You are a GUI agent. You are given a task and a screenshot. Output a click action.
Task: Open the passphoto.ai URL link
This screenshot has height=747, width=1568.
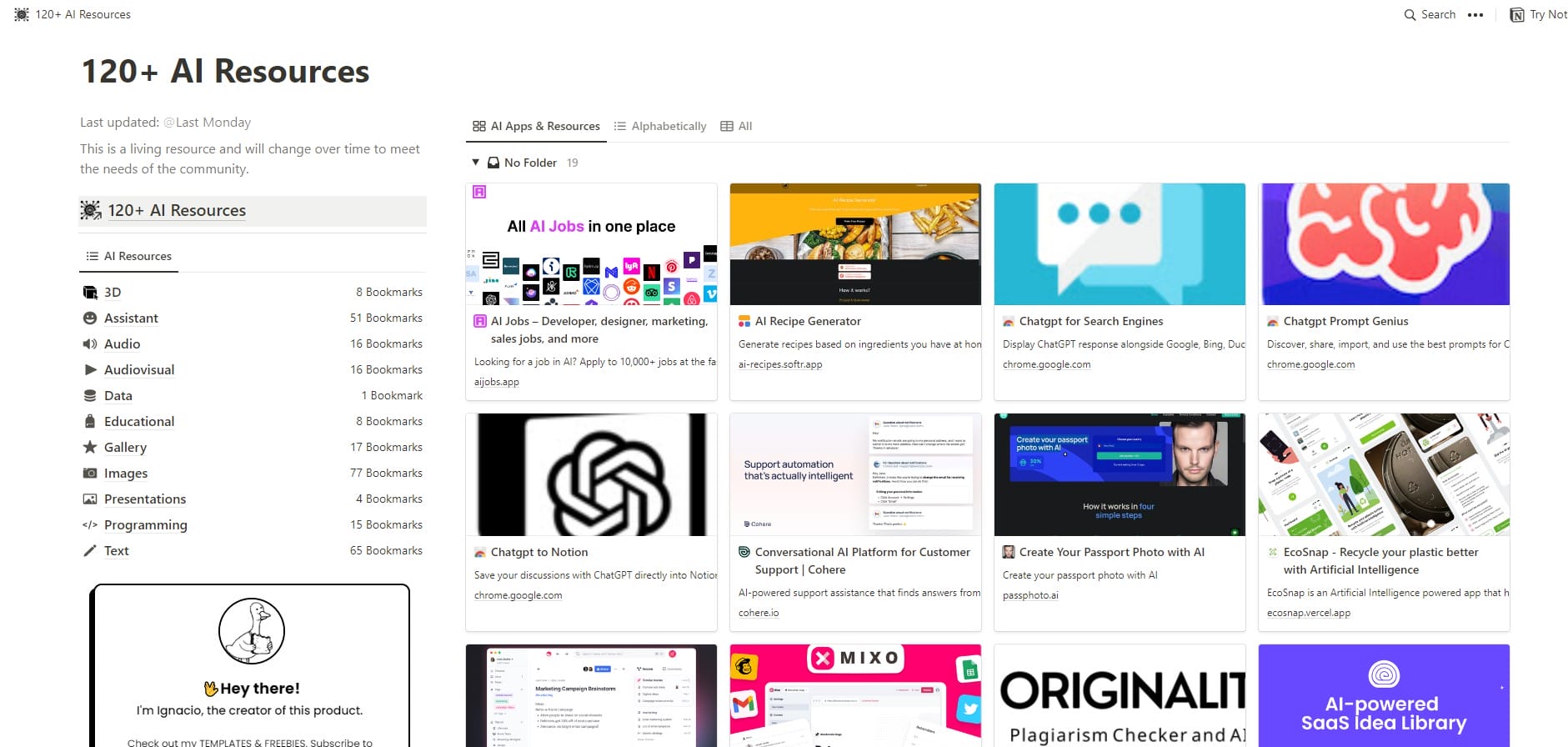pos(1030,596)
